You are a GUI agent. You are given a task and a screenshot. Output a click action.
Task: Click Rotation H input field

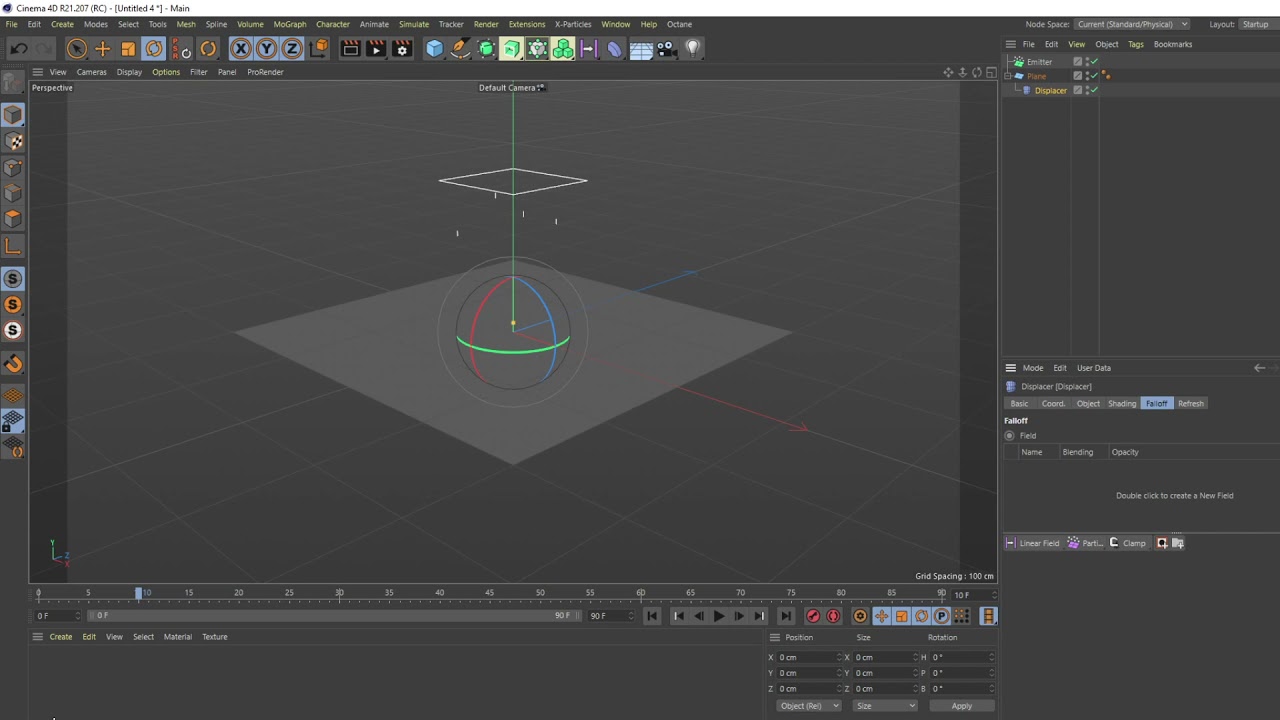961,658
